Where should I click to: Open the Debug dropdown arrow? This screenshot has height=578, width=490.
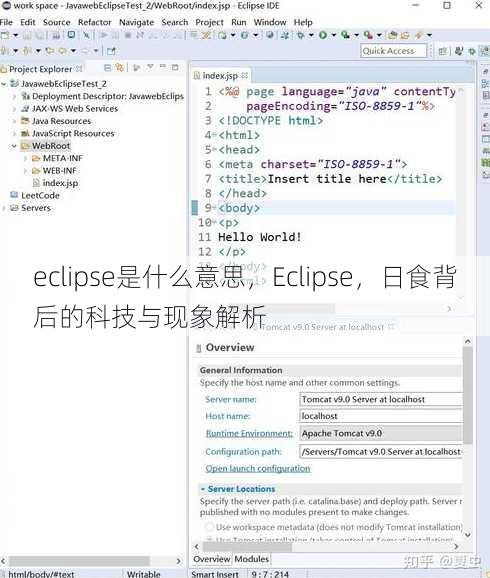pos(311,35)
